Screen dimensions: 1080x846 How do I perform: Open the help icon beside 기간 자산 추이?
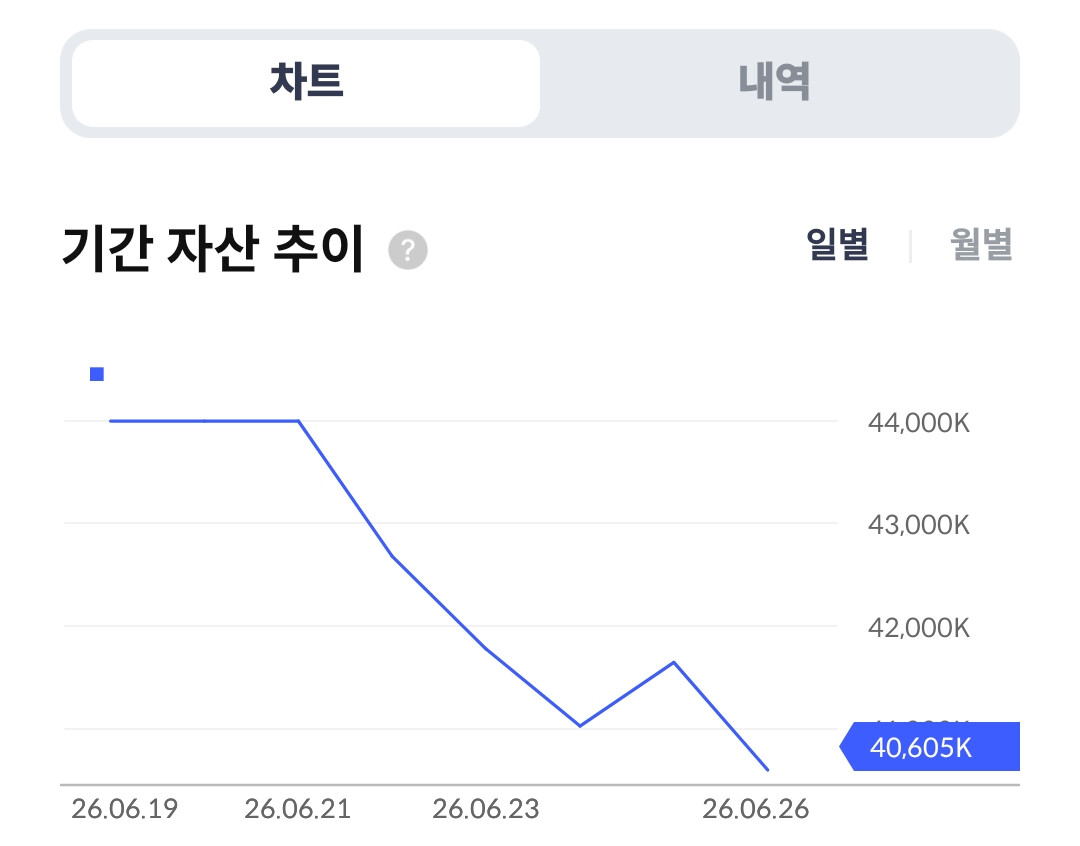(408, 250)
